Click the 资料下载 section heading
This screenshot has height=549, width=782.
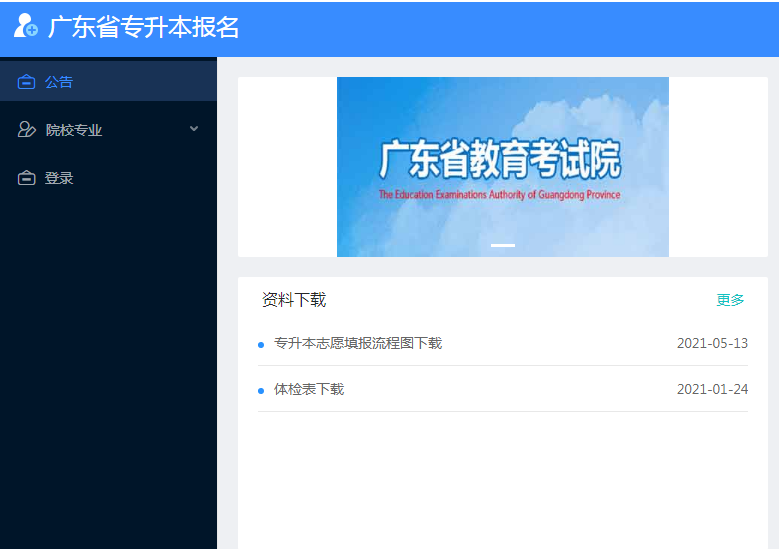pos(294,300)
